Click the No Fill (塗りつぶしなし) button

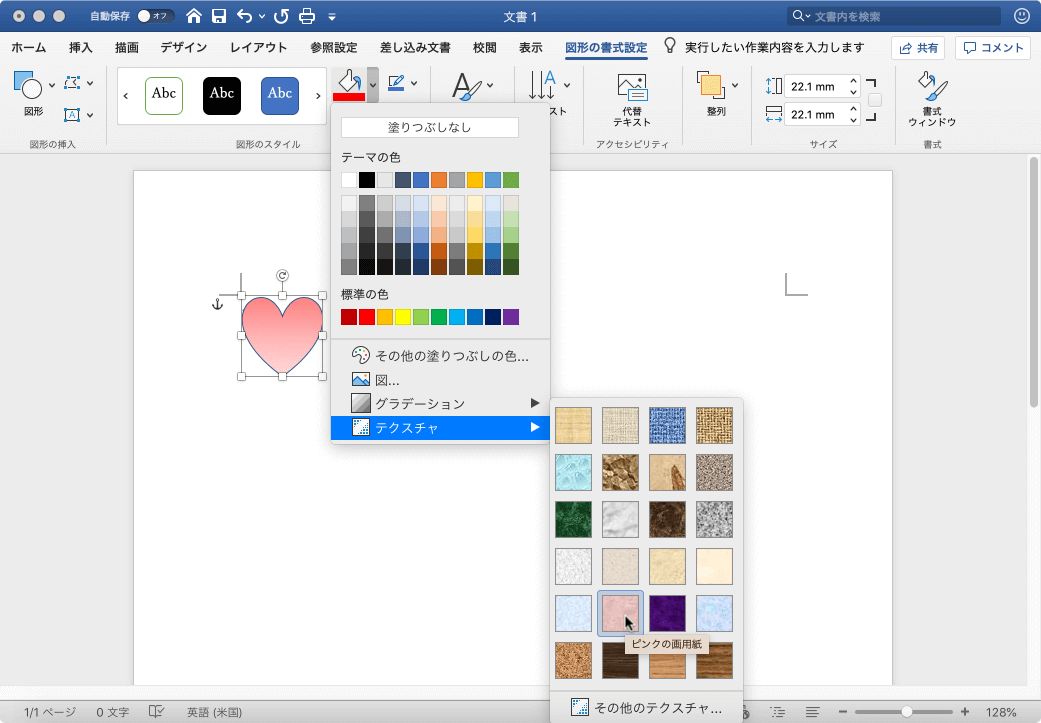(430, 127)
